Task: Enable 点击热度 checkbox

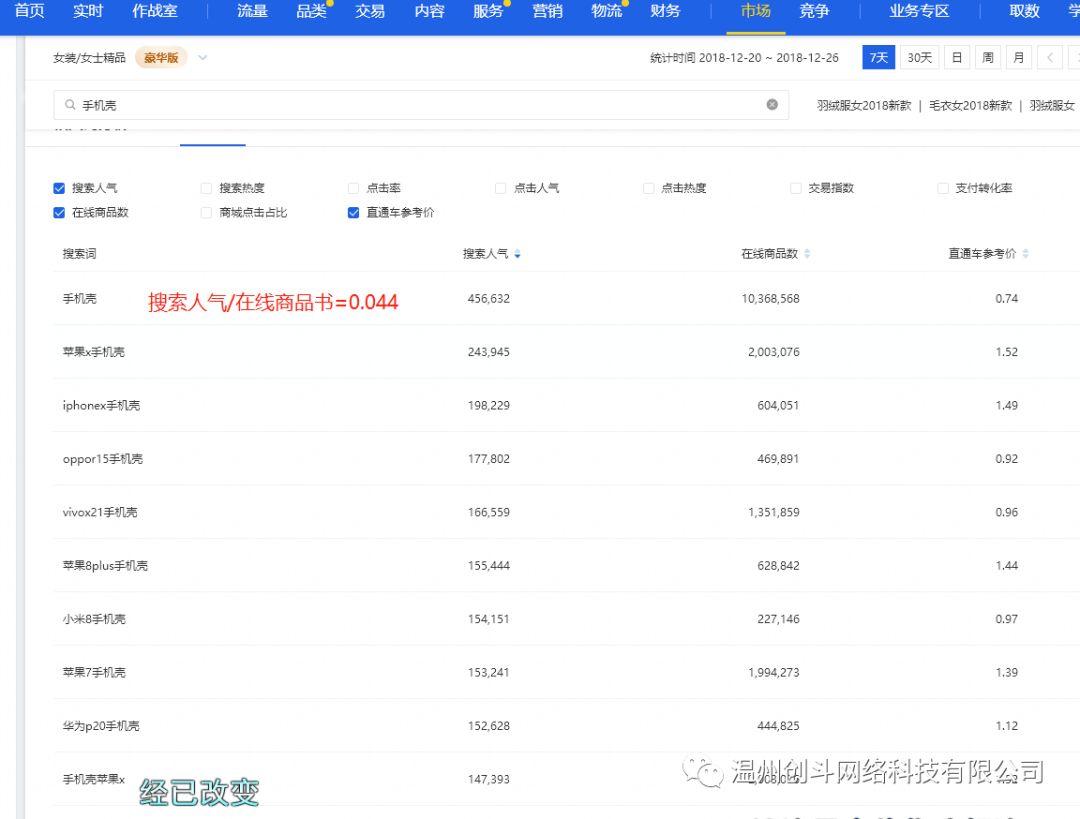Action: pyautogui.click(x=648, y=188)
